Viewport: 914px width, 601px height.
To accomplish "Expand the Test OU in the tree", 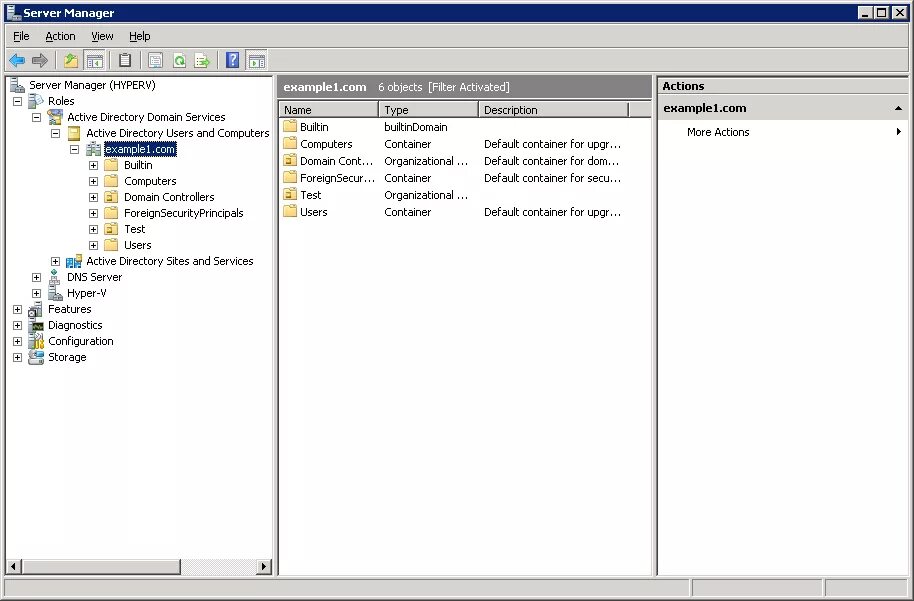I will [93, 230].
